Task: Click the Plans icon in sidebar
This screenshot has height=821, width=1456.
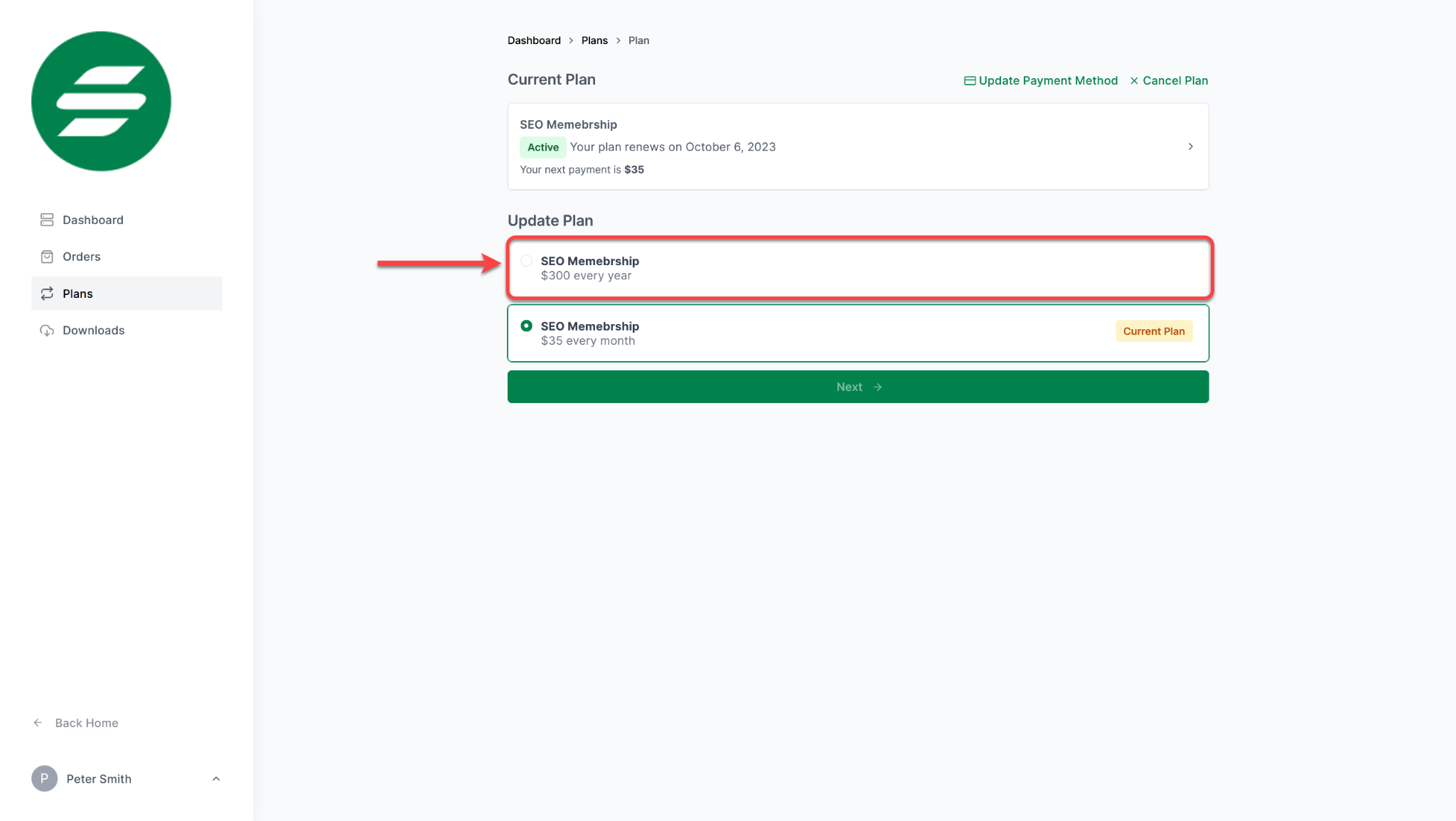Action: pos(47,293)
